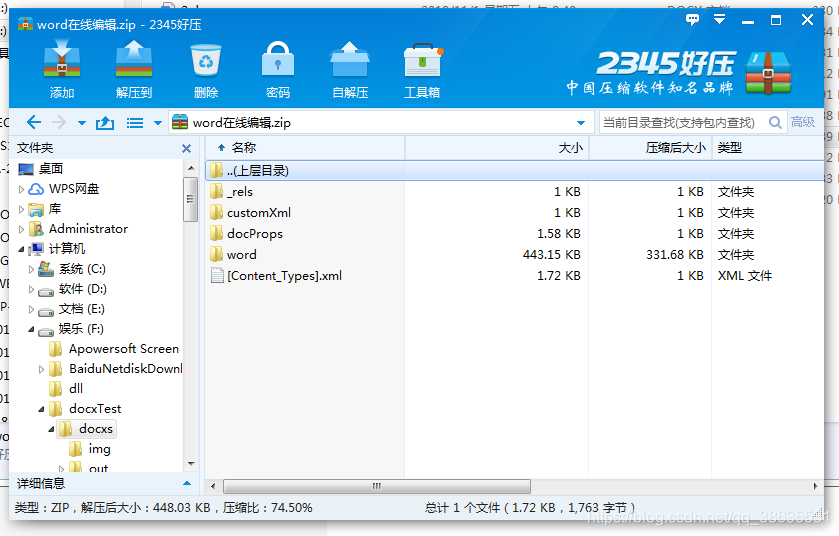The image size is (839, 536).
Task: Select the word folder row
Action: 514,255
